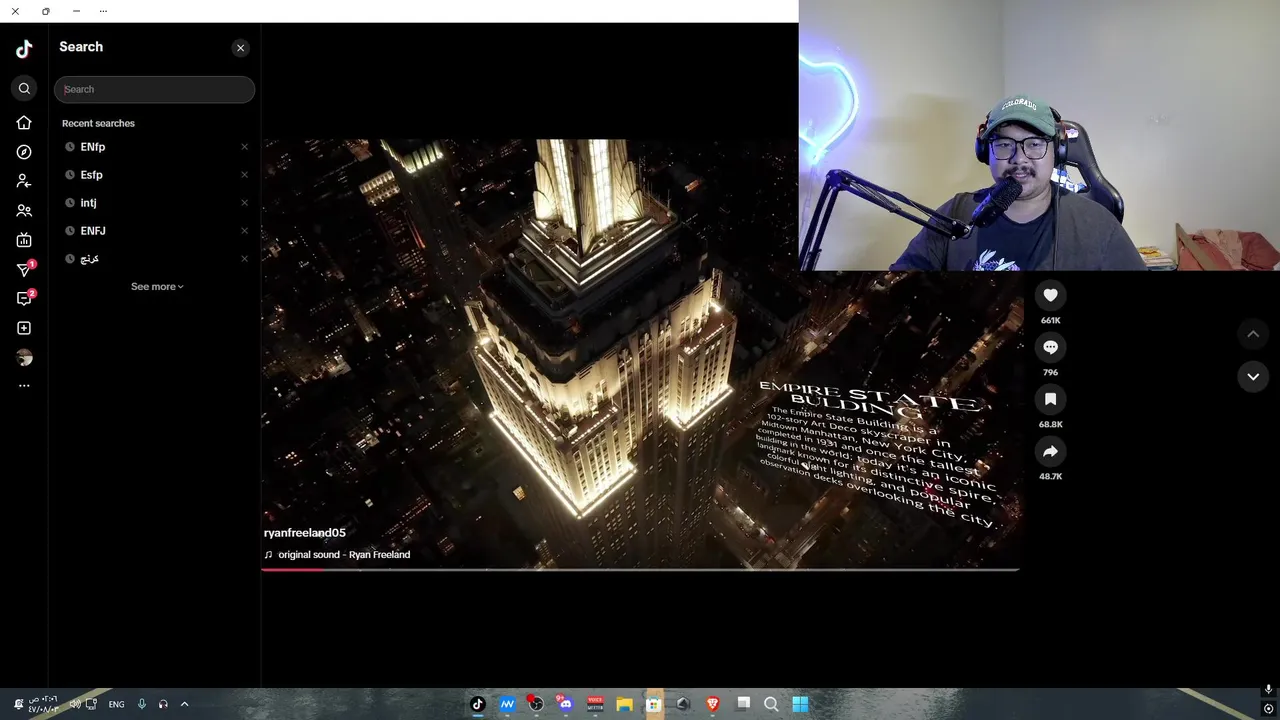Open comments with the 796 comment icon
Screen dimensions: 1280x720
1050,347
